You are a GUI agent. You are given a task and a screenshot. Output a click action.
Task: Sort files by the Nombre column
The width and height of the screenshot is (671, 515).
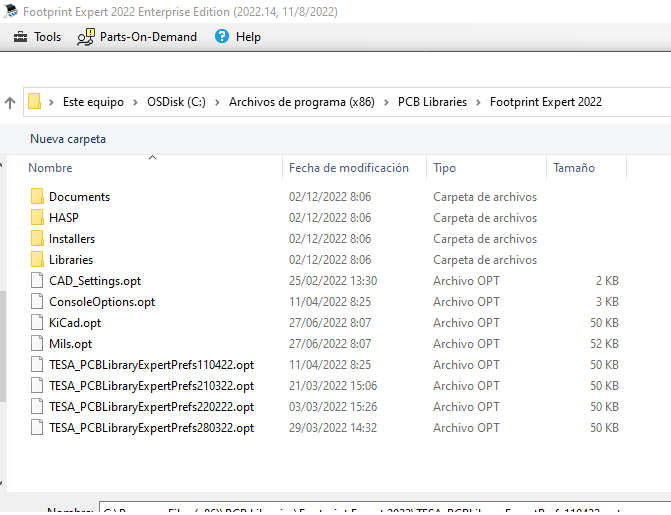50,168
